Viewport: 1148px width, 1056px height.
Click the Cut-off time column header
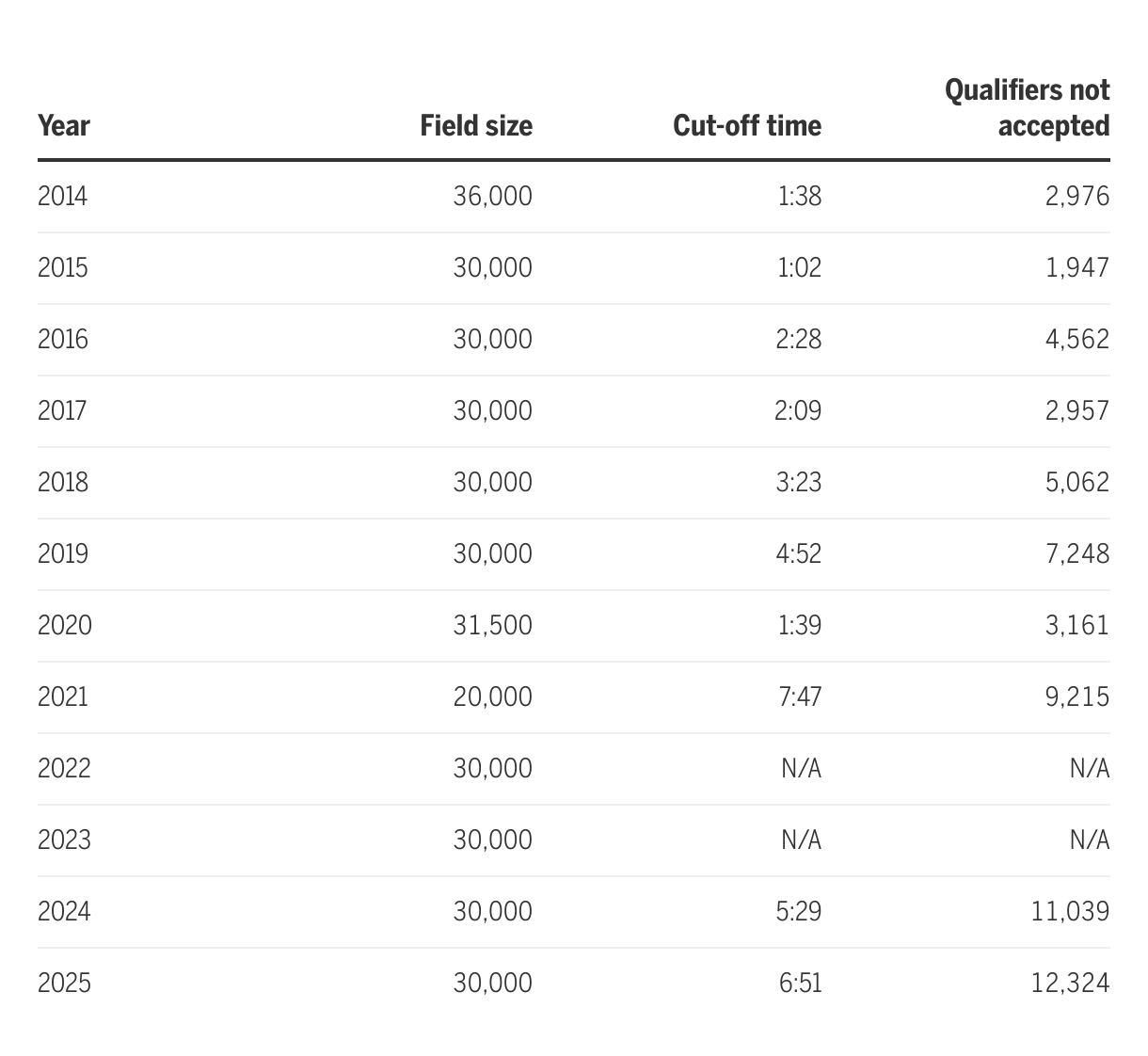[746, 126]
